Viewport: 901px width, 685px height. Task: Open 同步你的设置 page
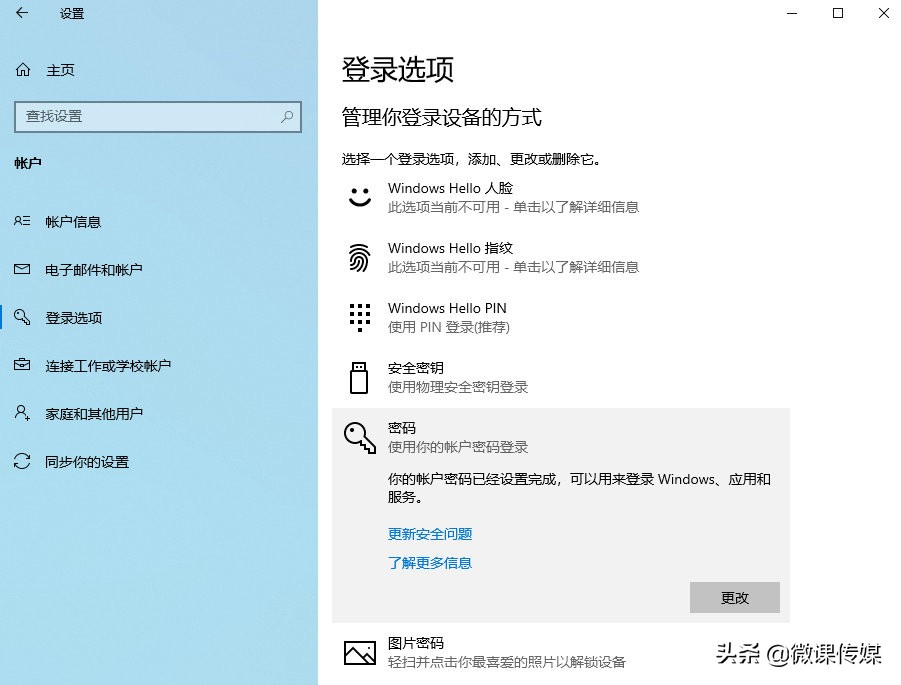coord(87,462)
